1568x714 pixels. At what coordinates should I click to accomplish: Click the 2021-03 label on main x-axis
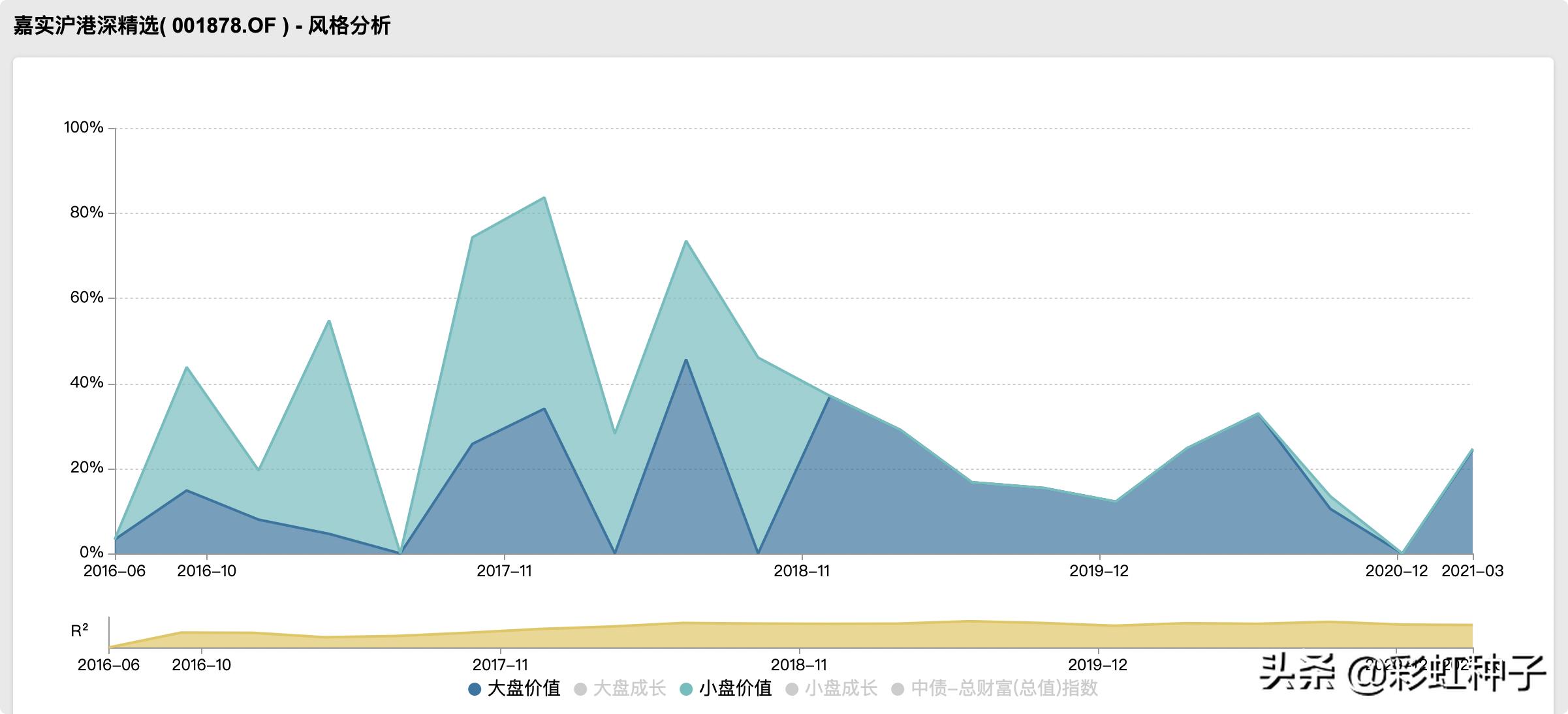pyautogui.click(x=1472, y=571)
